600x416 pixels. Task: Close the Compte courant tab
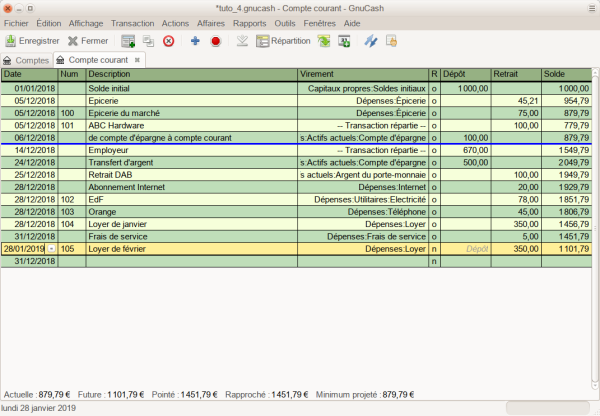138,61
